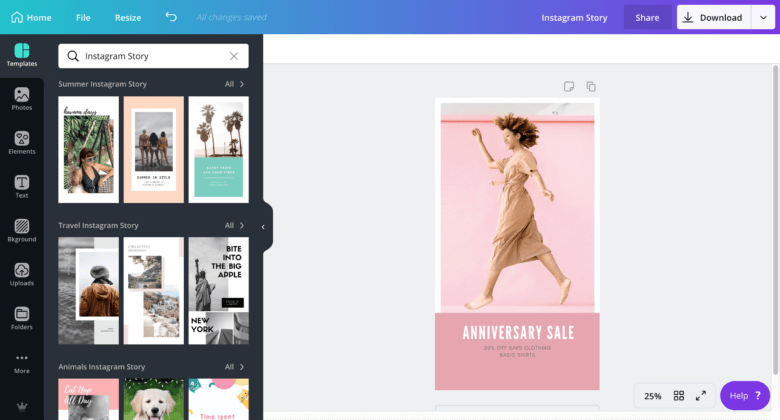Select the gray brown-jacket travel template
This screenshot has width=780, height=420.
click(x=89, y=291)
